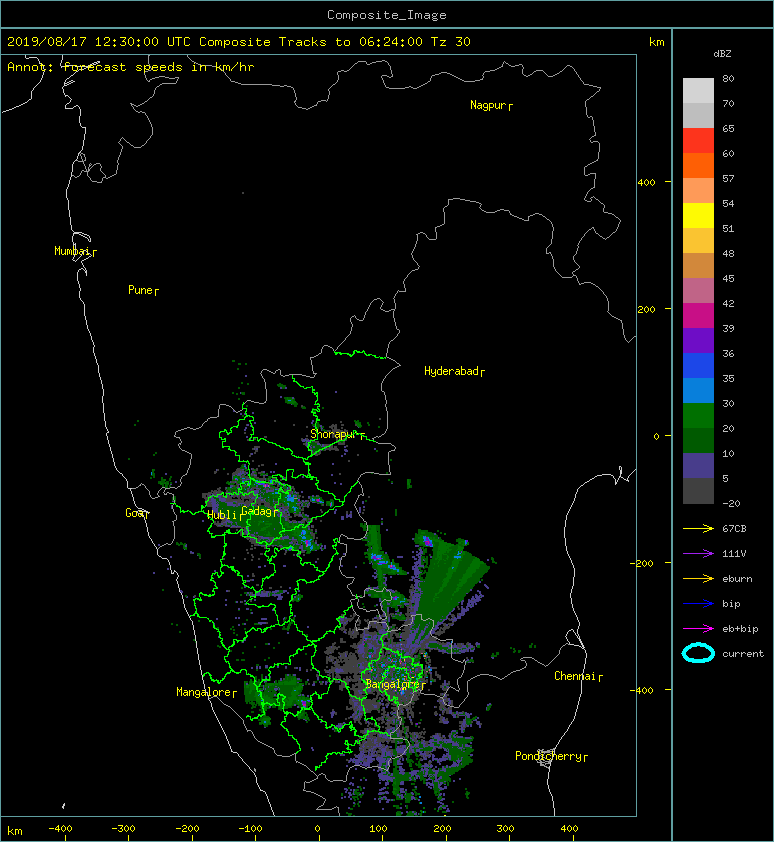Click the Shorapur station label

(x=334, y=434)
